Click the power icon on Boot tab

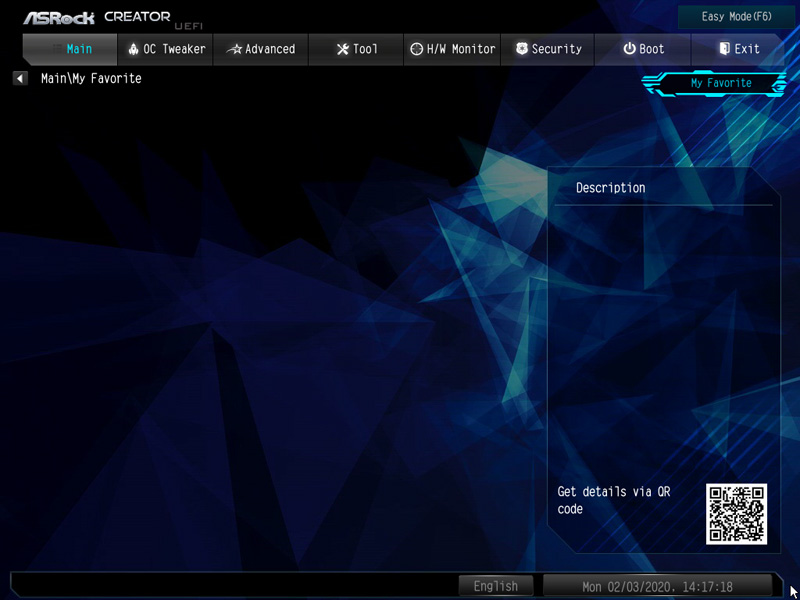[x=630, y=49]
